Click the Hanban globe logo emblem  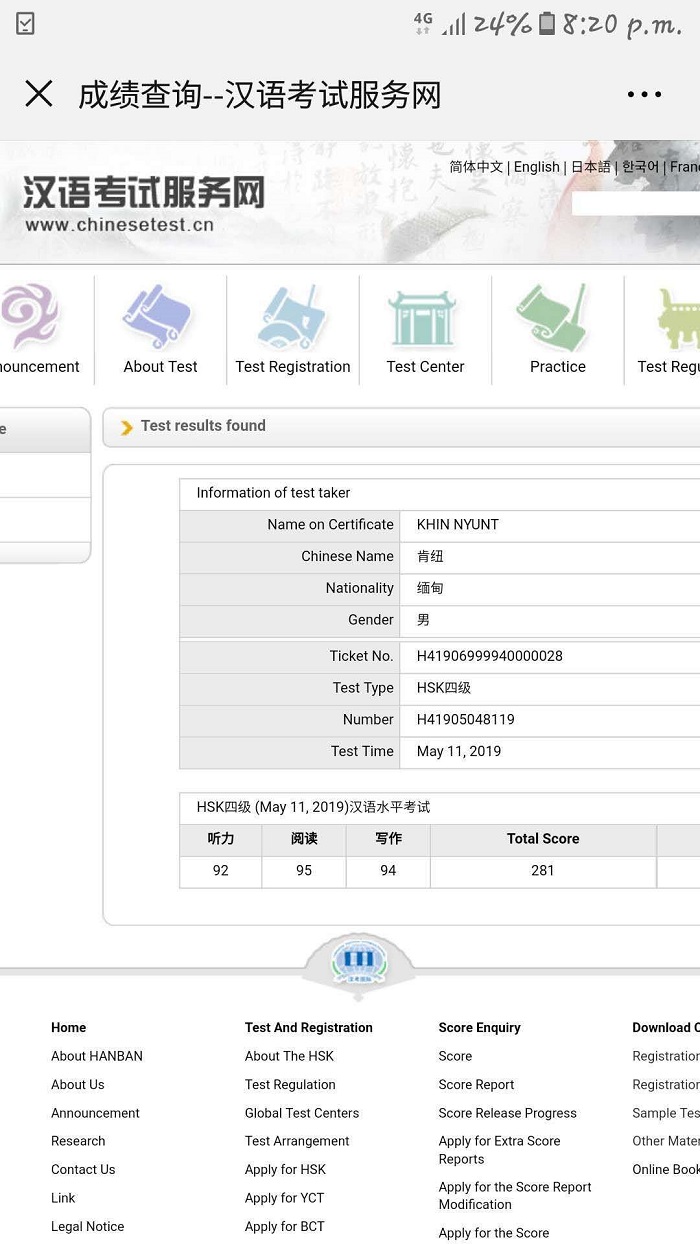click(x=357, y=963)
